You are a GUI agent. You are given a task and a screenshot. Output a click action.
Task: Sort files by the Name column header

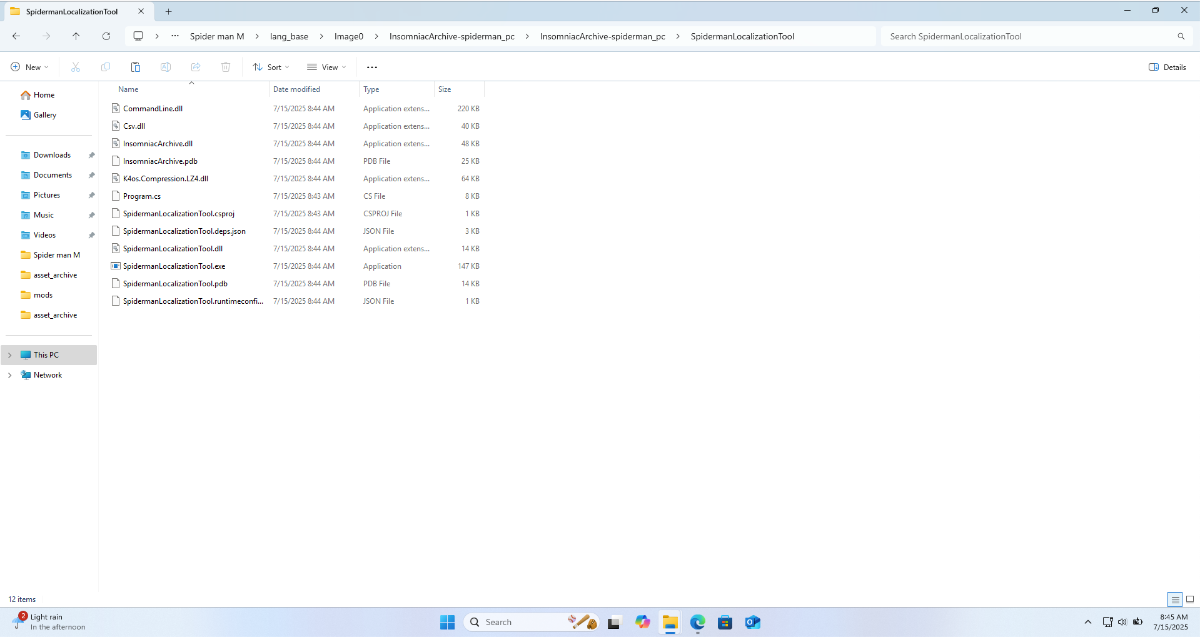128,89
